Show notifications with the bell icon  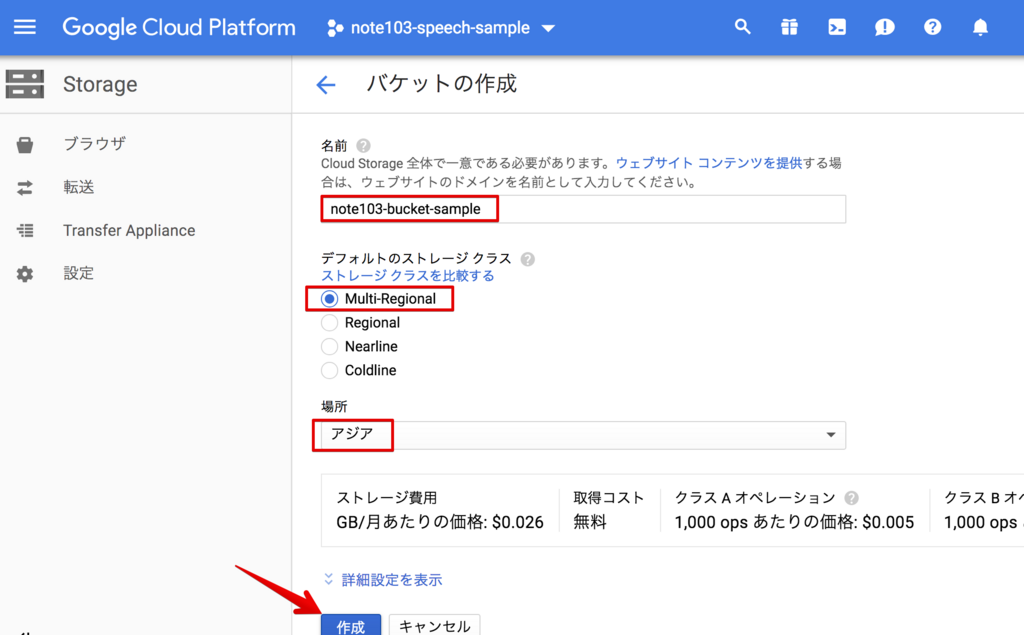click(980, 27)
